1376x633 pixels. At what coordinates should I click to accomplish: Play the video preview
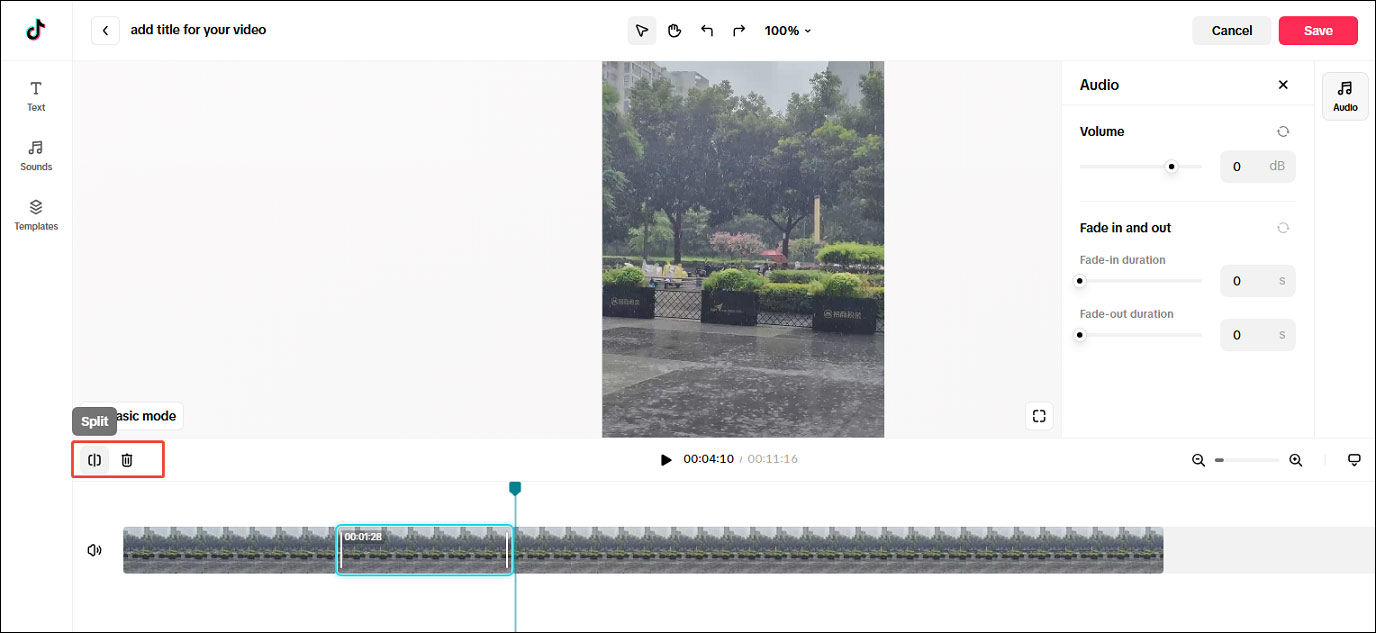[x=666, y=460]
